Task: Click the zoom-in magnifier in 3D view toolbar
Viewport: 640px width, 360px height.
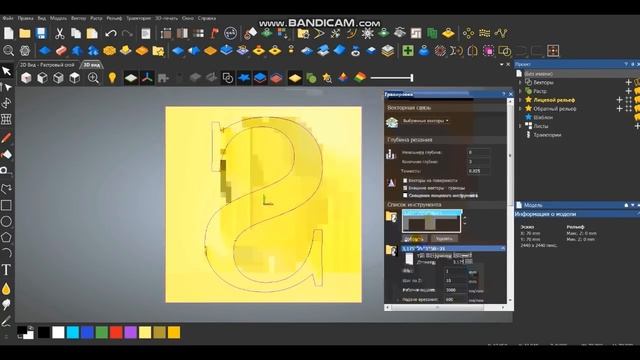Action: pyautogui.click(x=93, y=78)
